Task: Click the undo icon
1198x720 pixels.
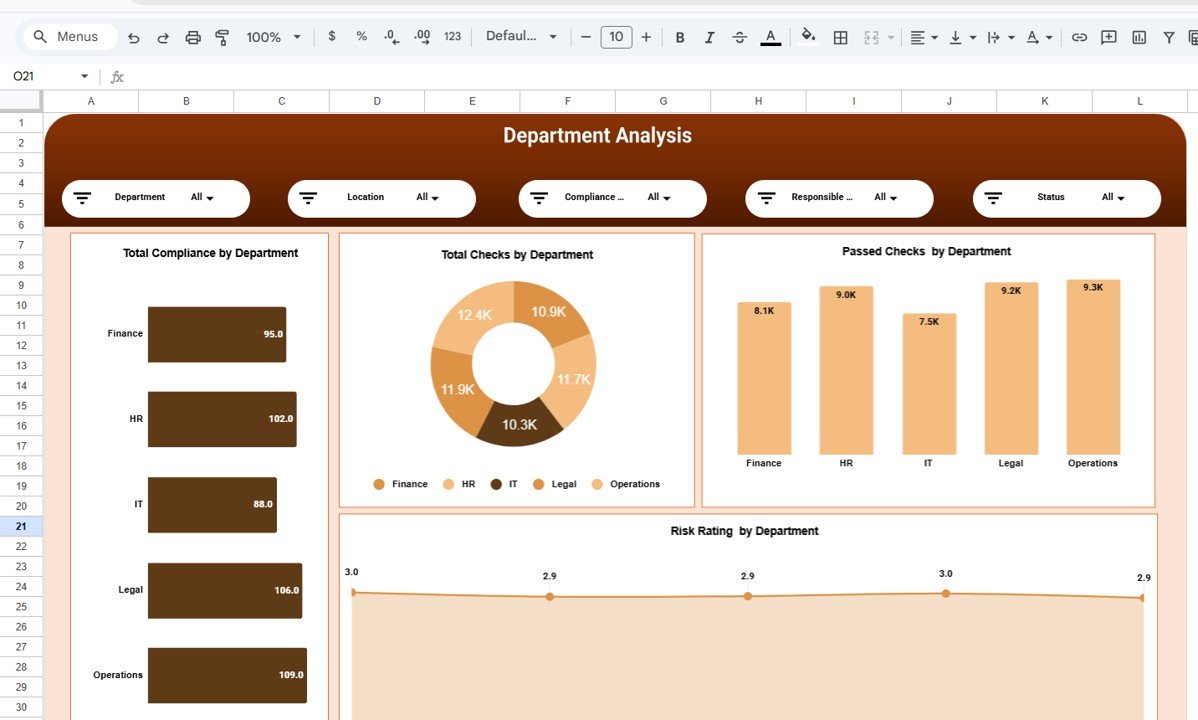Action: coord(133,36)
